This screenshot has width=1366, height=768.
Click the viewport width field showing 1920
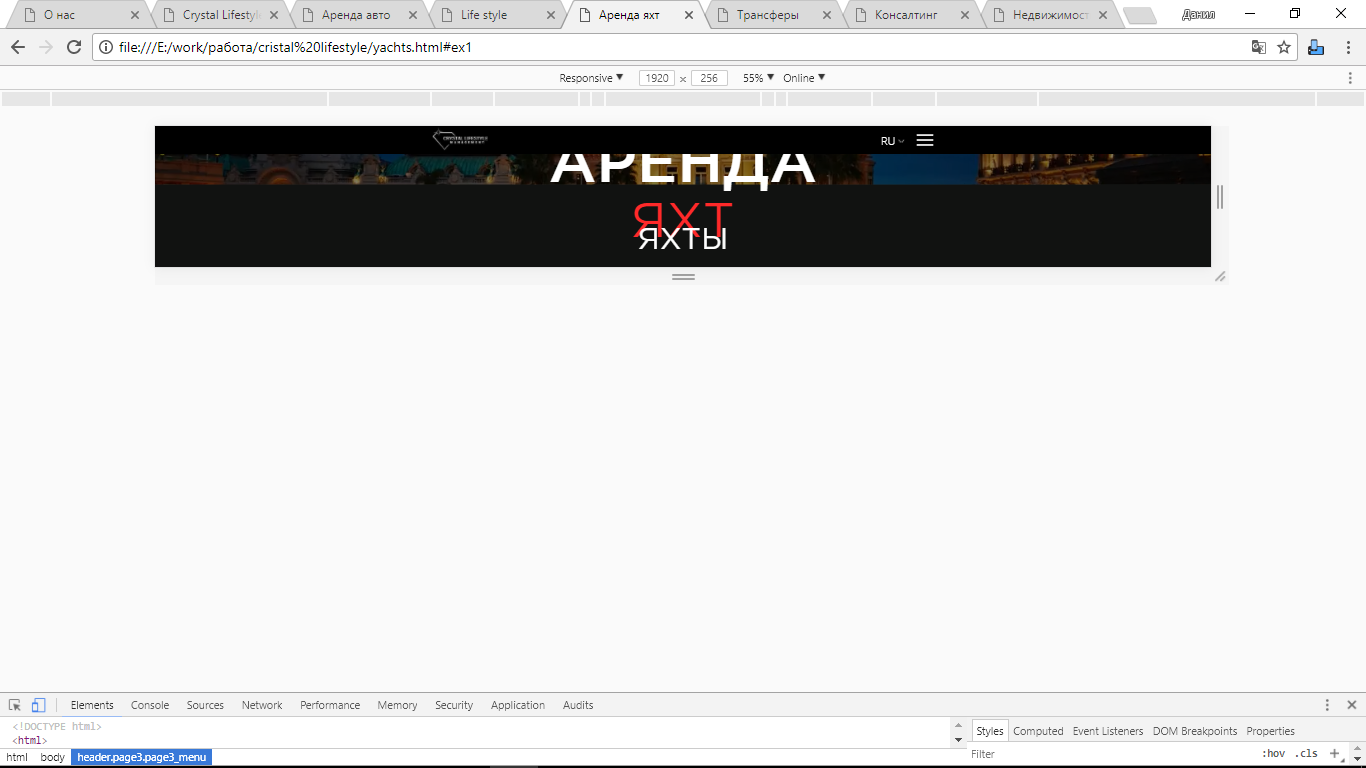(656, 78)
